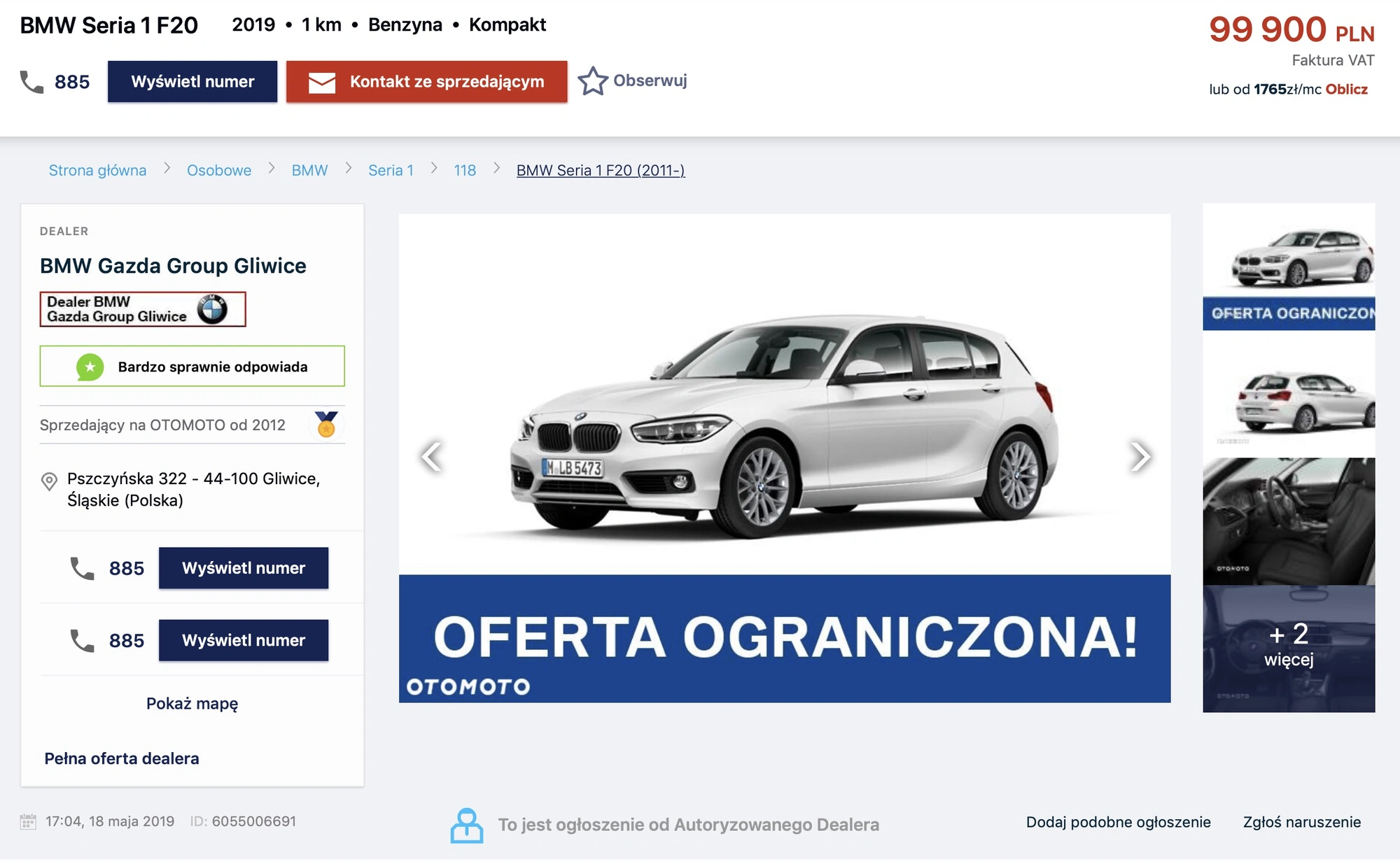The height and width of the screenshot is (864, 1400).
Task: Show first phone number in dealer panel
Action: click(244, 568)
